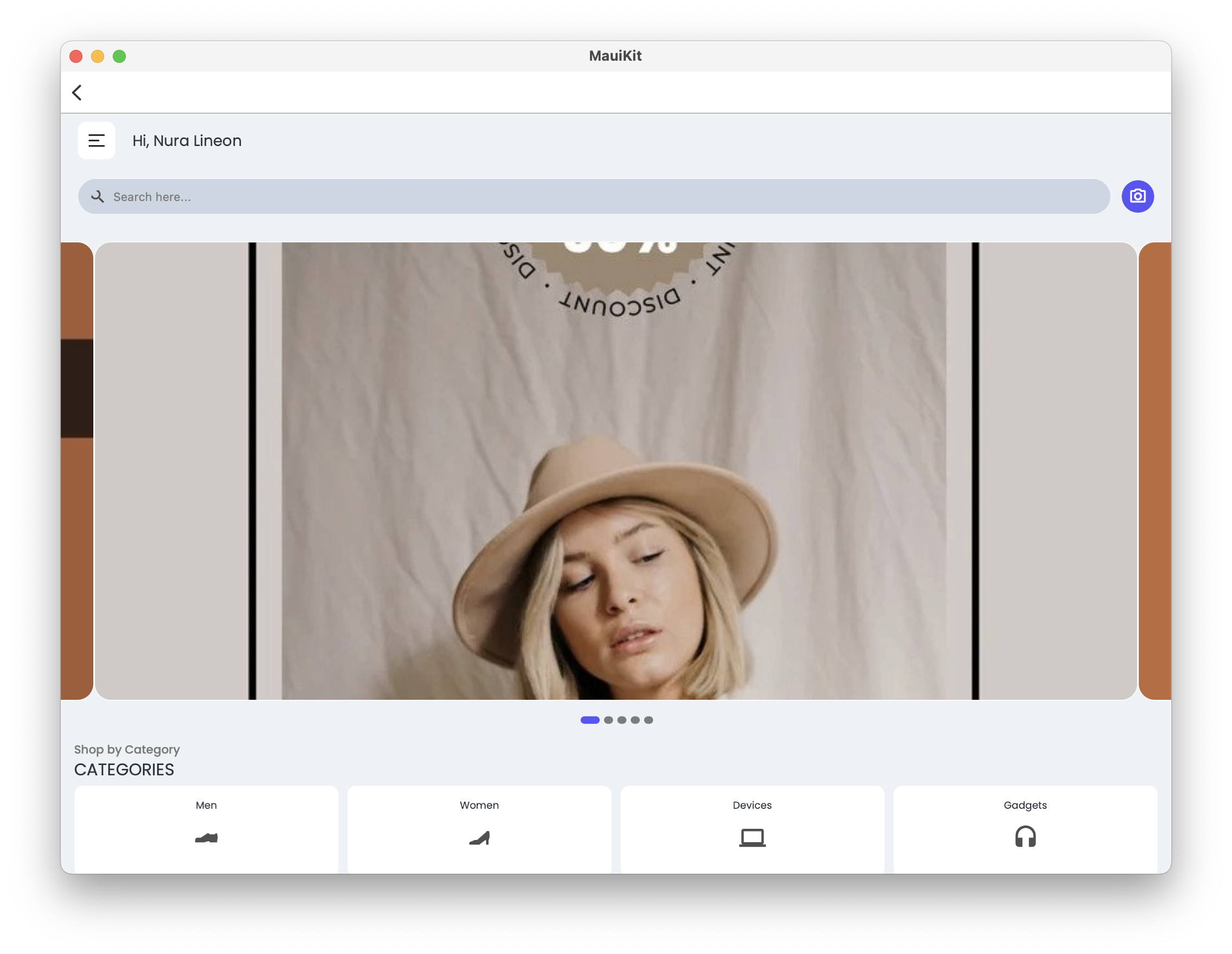The height and width of the screenshot is (954, 1232).
Task: Select the third carousel indicator dot
Action: (x=621, y=720)
